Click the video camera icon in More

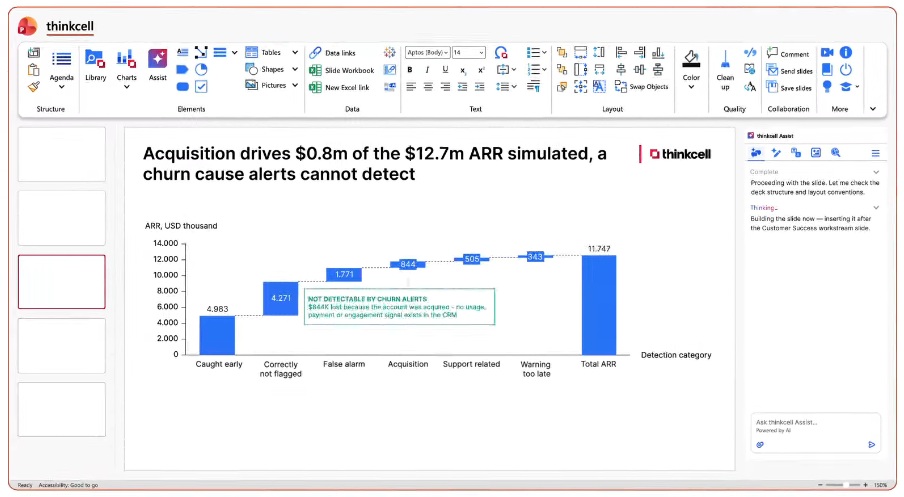click(x=827, y=52)
